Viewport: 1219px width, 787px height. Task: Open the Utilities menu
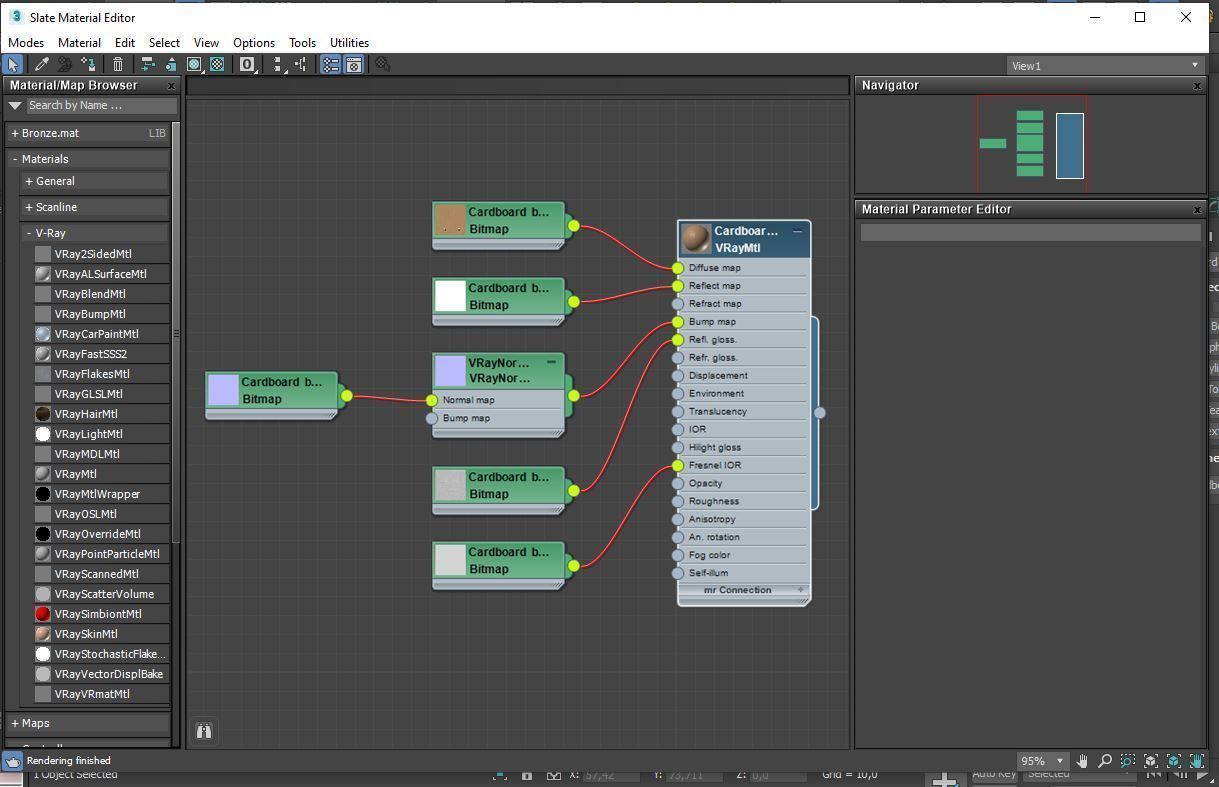click(x=349, y=43)
